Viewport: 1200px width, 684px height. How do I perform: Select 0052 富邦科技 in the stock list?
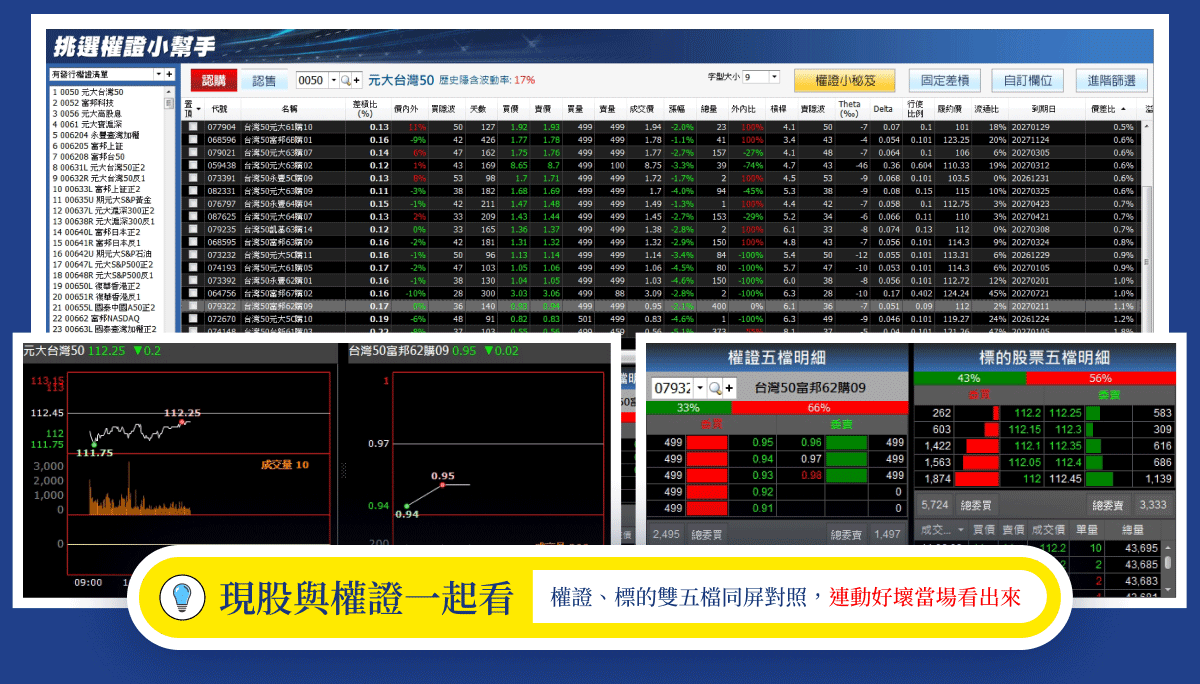(84, 102)
